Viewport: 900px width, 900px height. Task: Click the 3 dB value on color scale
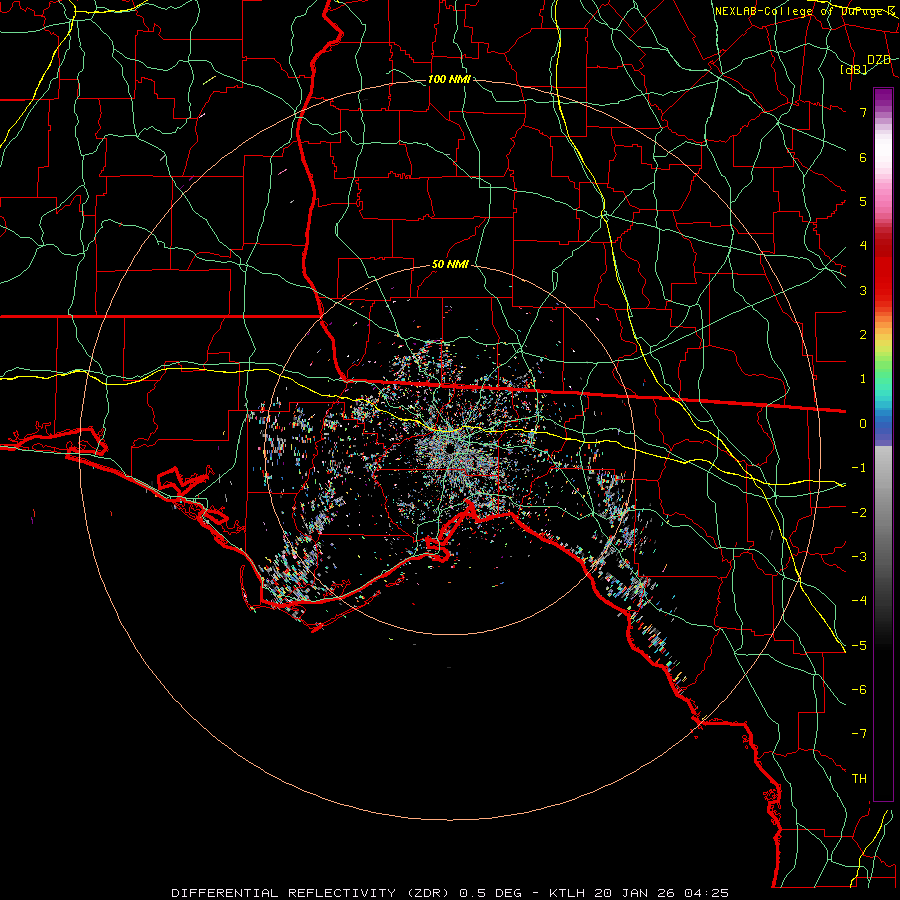(x=863, y=290)
